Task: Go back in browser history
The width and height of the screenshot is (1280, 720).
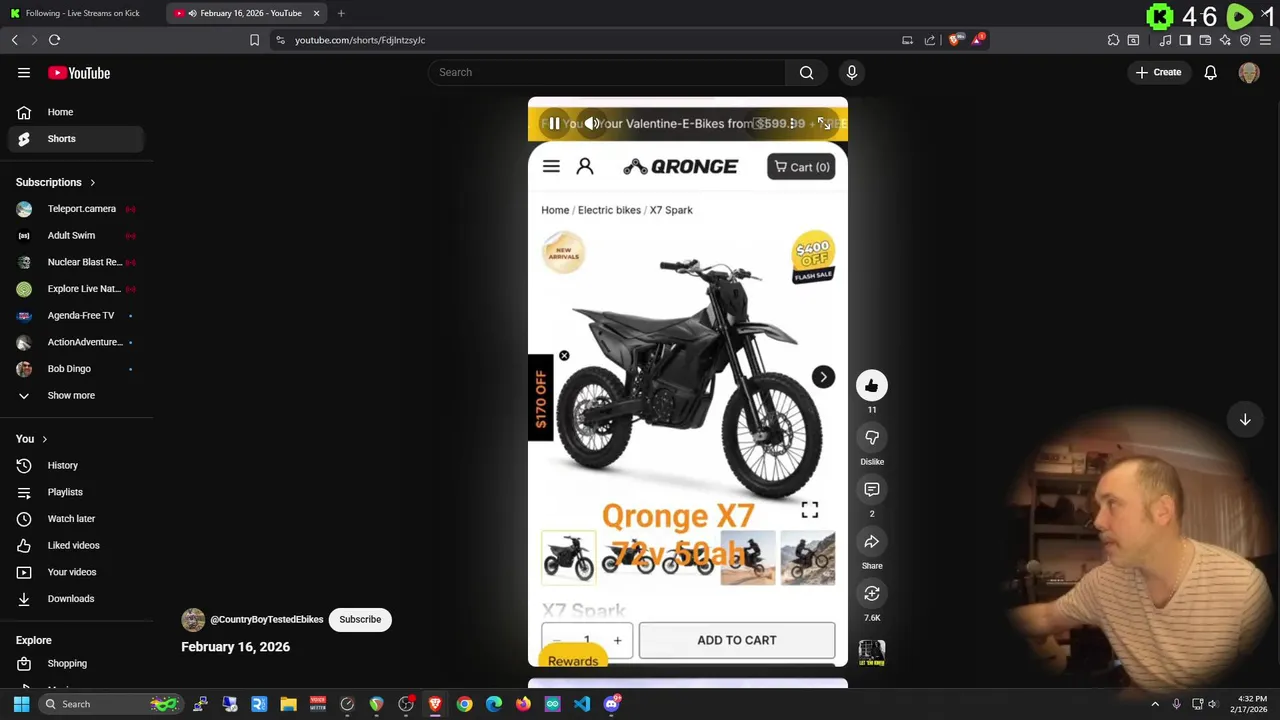Action: [14, 40]
